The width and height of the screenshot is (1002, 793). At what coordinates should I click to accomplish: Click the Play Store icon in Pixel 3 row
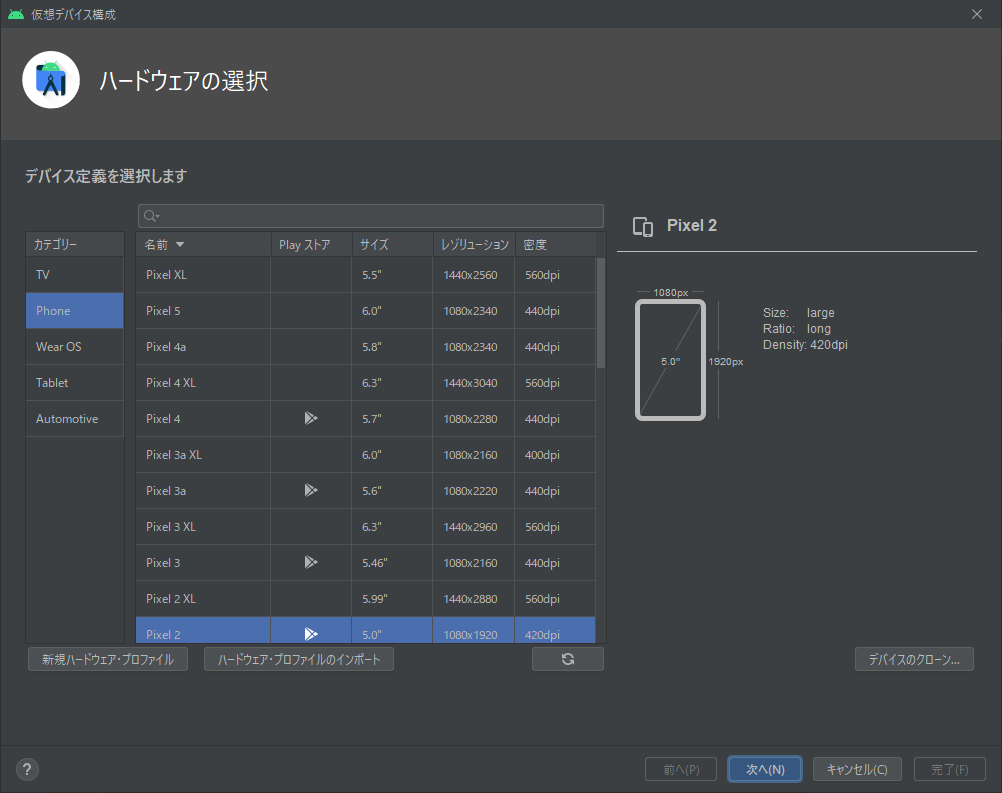[x=311, y=562]
